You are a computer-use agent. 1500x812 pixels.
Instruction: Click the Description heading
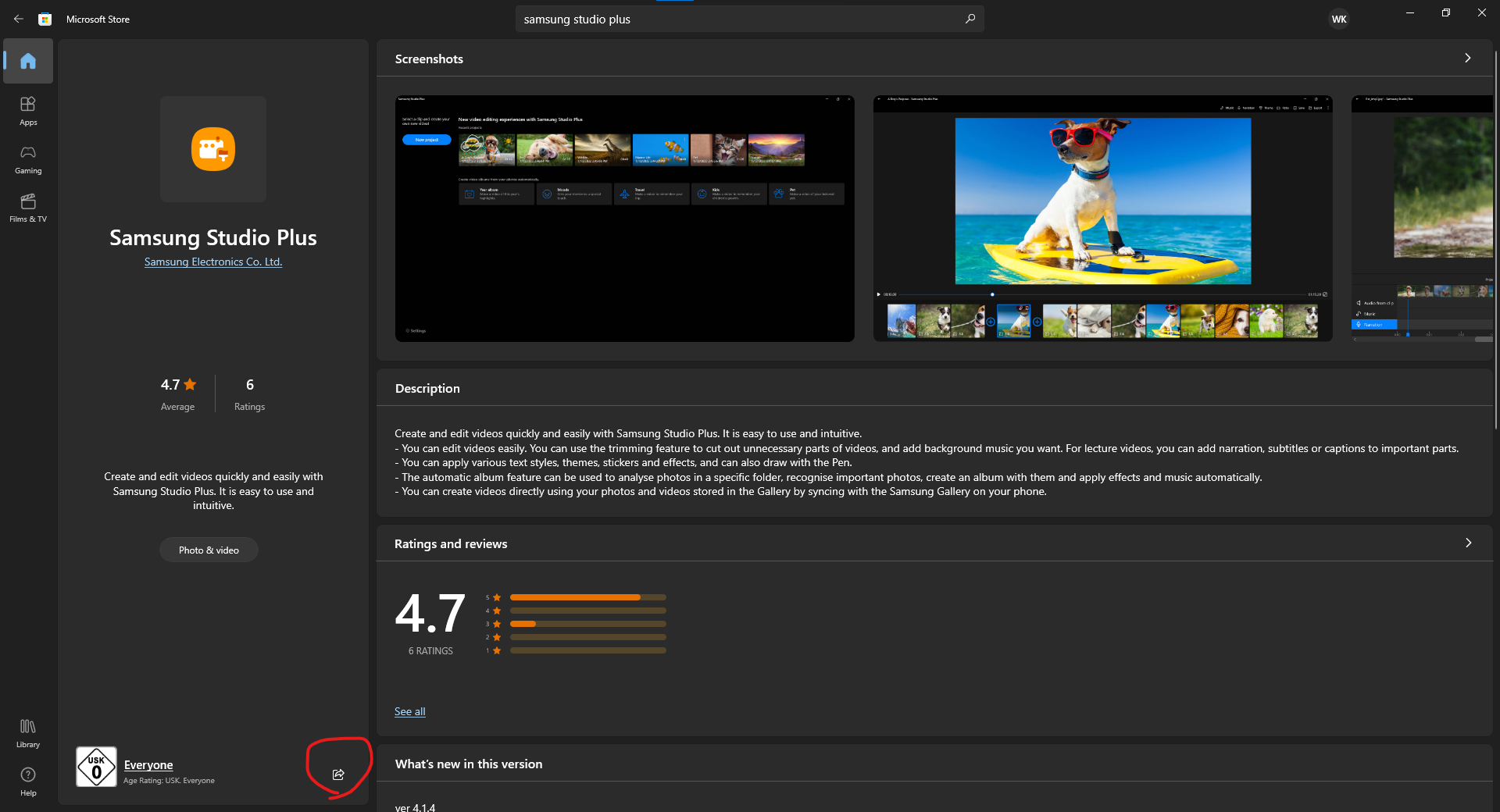point(427,388)
